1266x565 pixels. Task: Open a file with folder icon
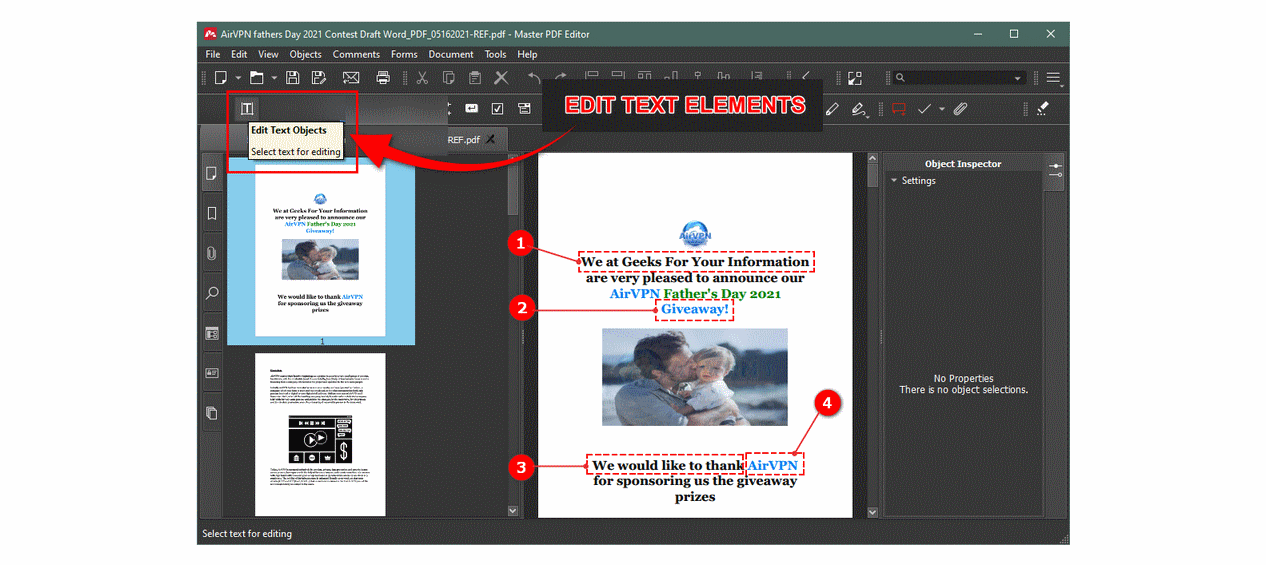257,78
